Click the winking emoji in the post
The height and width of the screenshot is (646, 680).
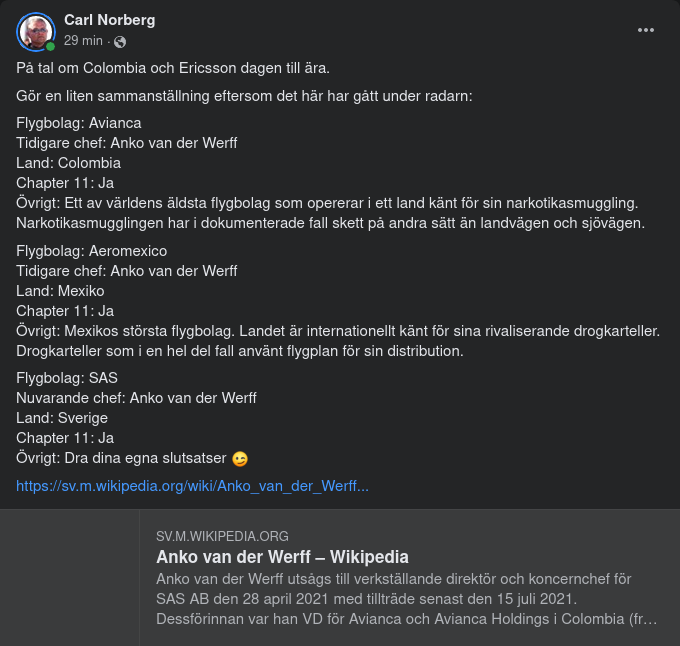pyautogui.click(x=239, y=459)
